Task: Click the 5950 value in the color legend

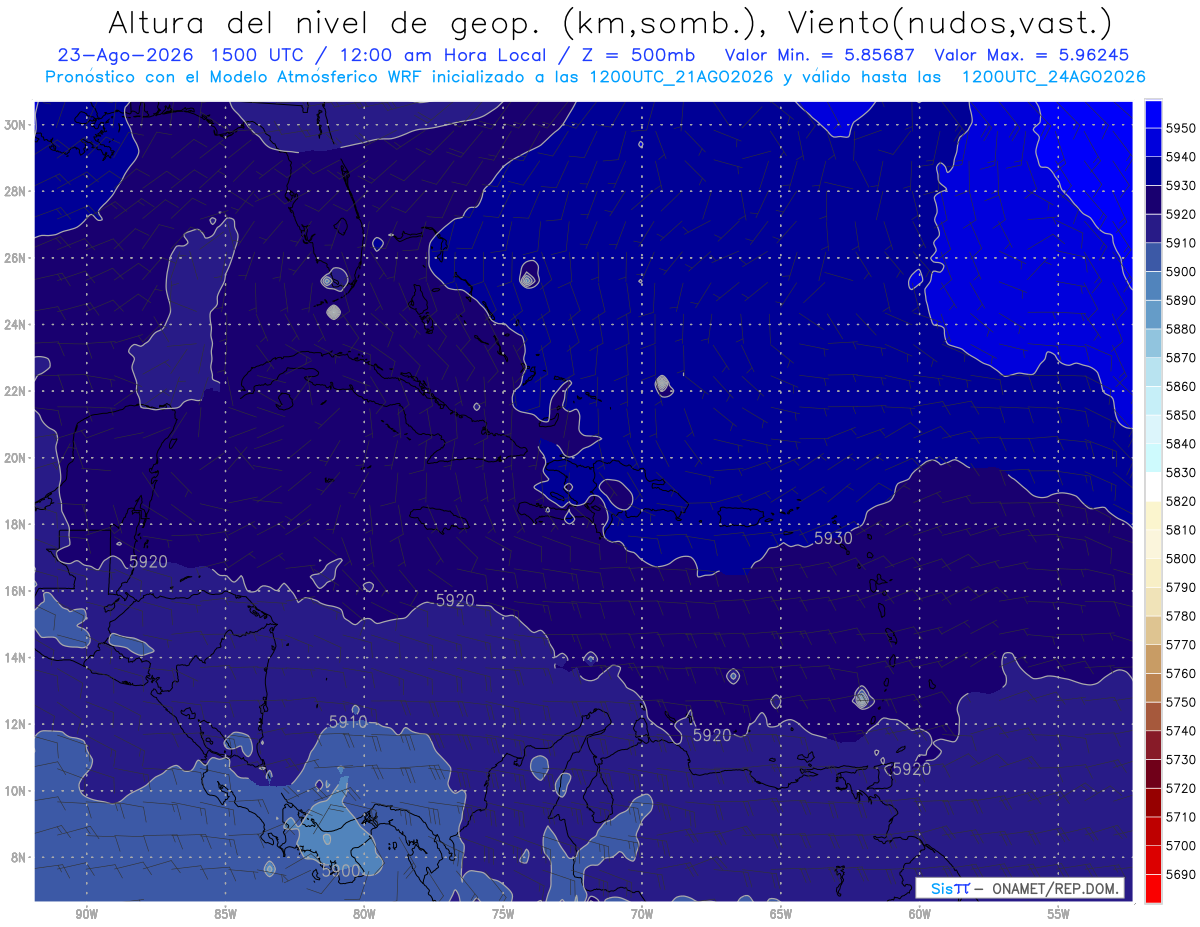Action: (1181, 128)
